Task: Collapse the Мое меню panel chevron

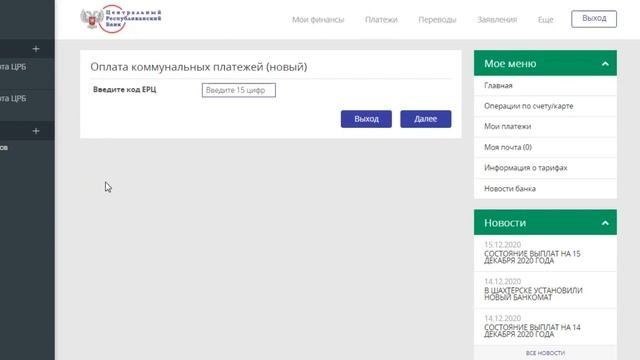Action: pyautogui.click(x=605, y=64)
